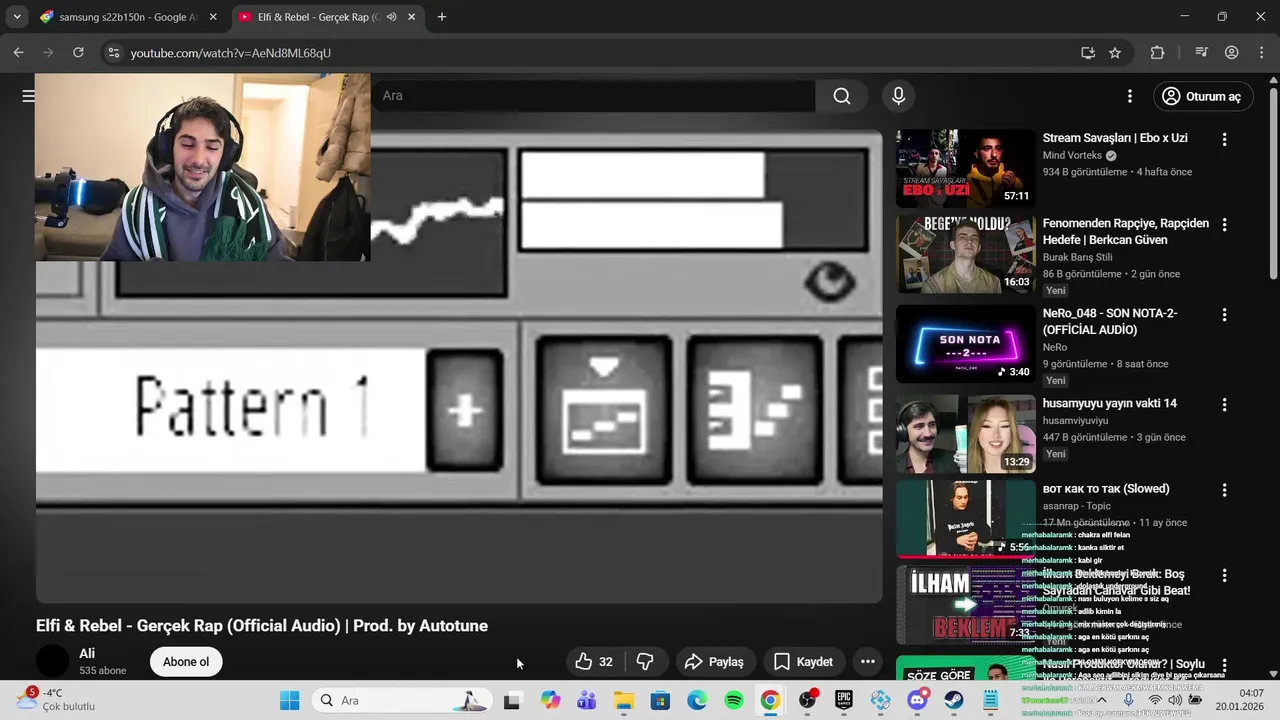Image resolution: width=1280 pixels, height=720 pixels.
Task: Click the Ali channel avatar
Action: click(52, 662)
